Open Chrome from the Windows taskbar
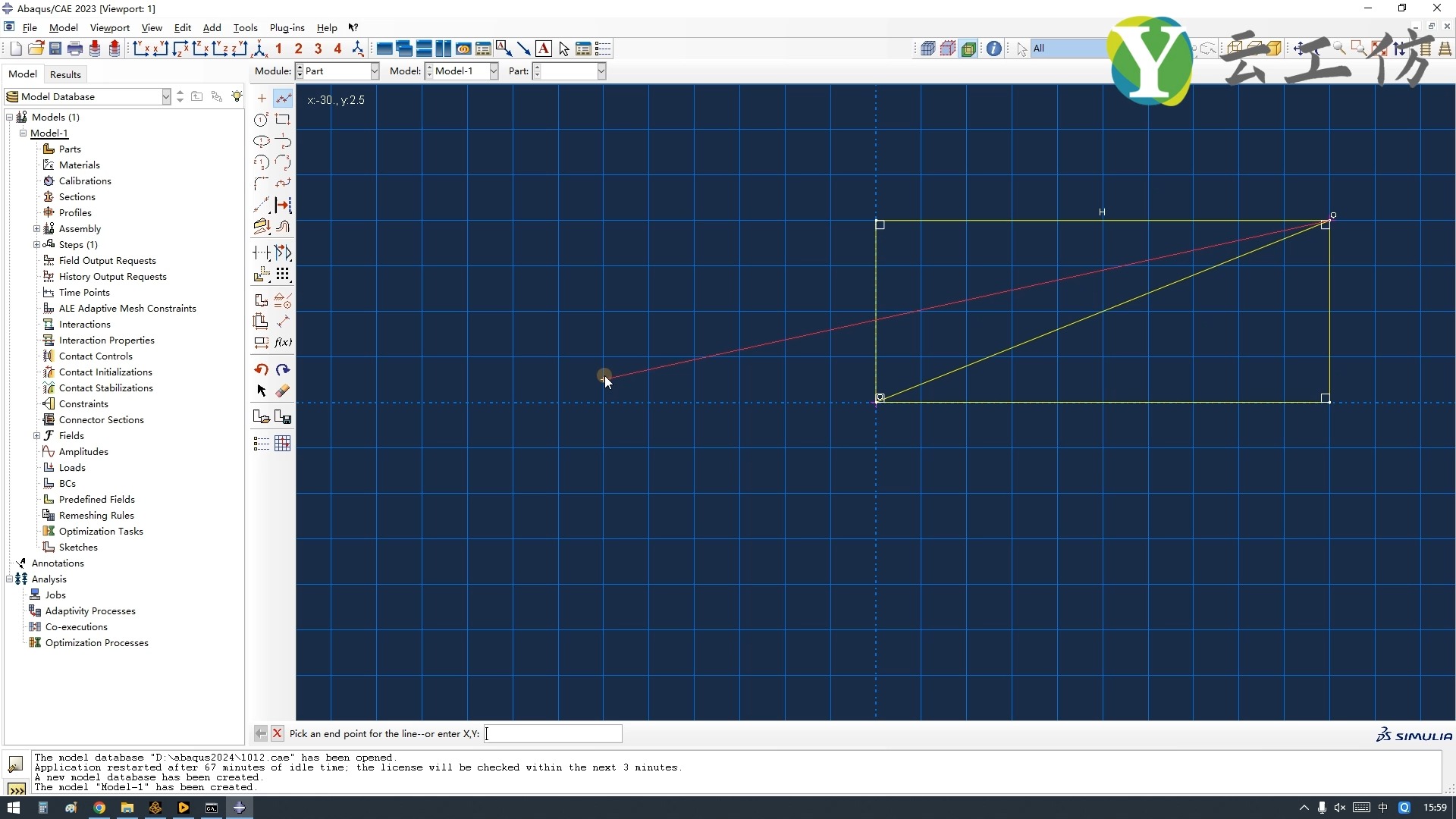Image resolution: width=1456 pixels, height=819 pixels. point(99,808)
